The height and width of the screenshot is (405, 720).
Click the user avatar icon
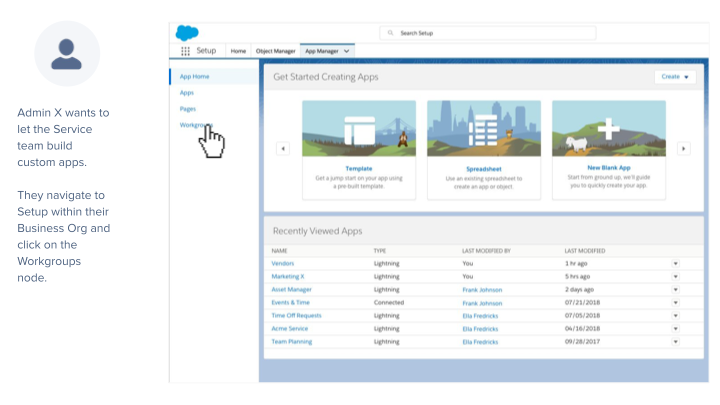click(67, 54)
